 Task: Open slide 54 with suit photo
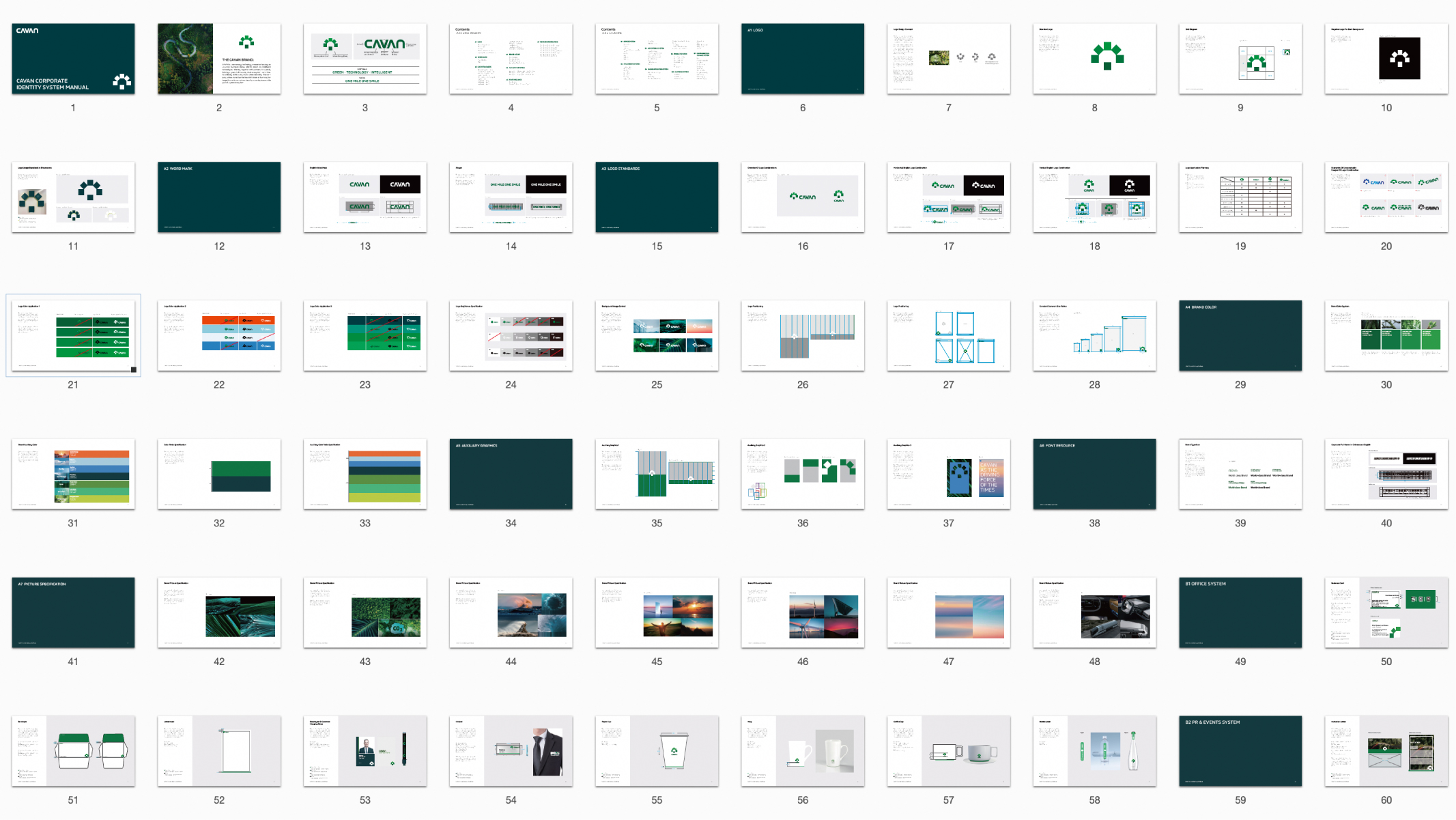pyautogui.click(x=511, y=752)
